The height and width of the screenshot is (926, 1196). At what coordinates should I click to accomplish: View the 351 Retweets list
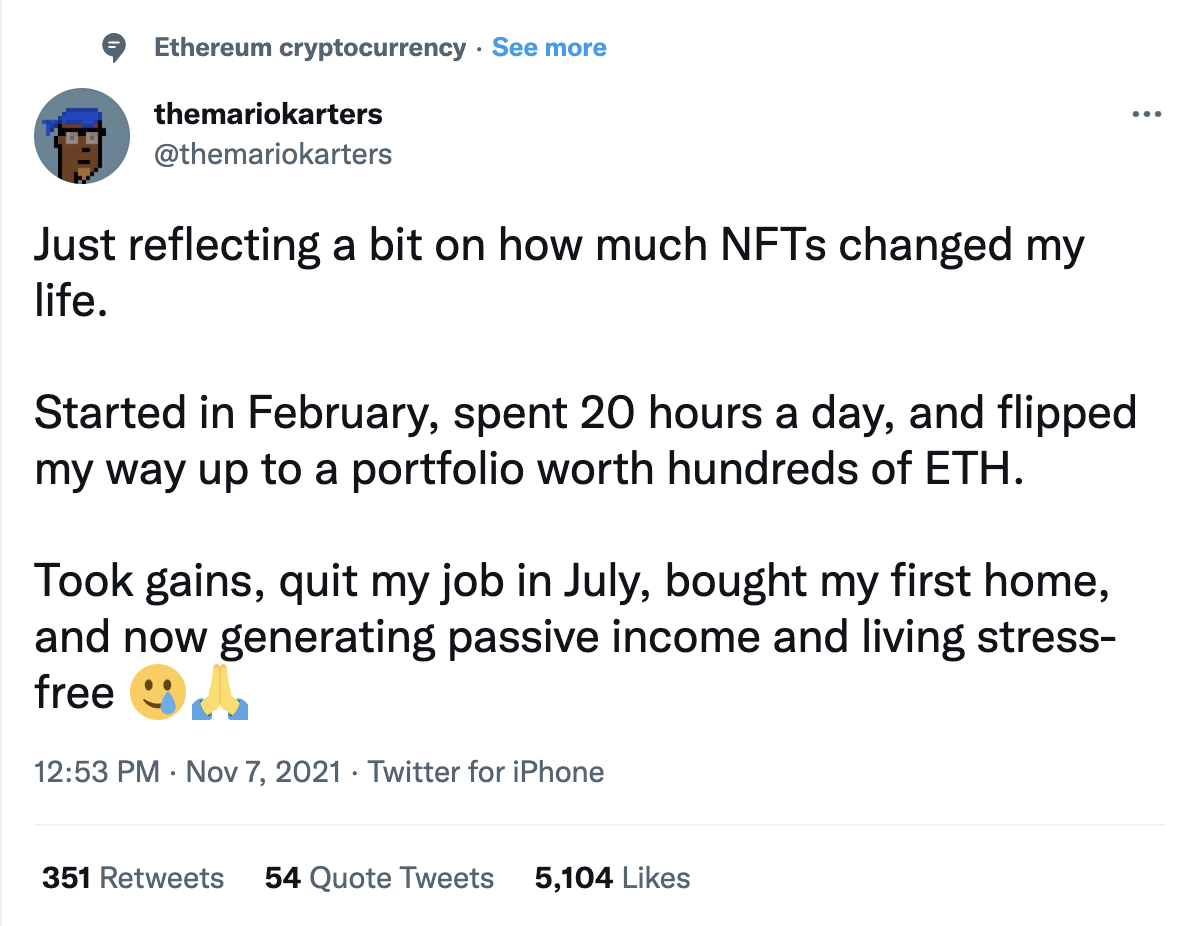pos(133,878)
